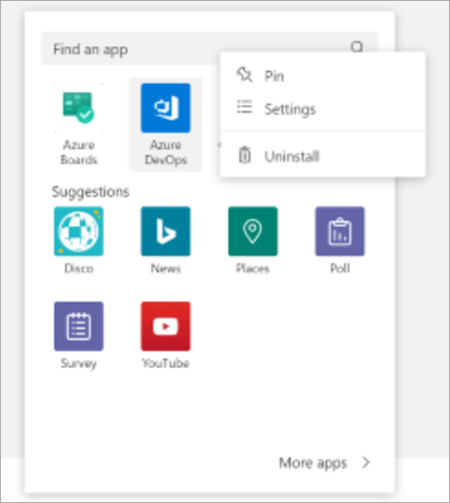Click the Settings list icon

coord(244,107)
